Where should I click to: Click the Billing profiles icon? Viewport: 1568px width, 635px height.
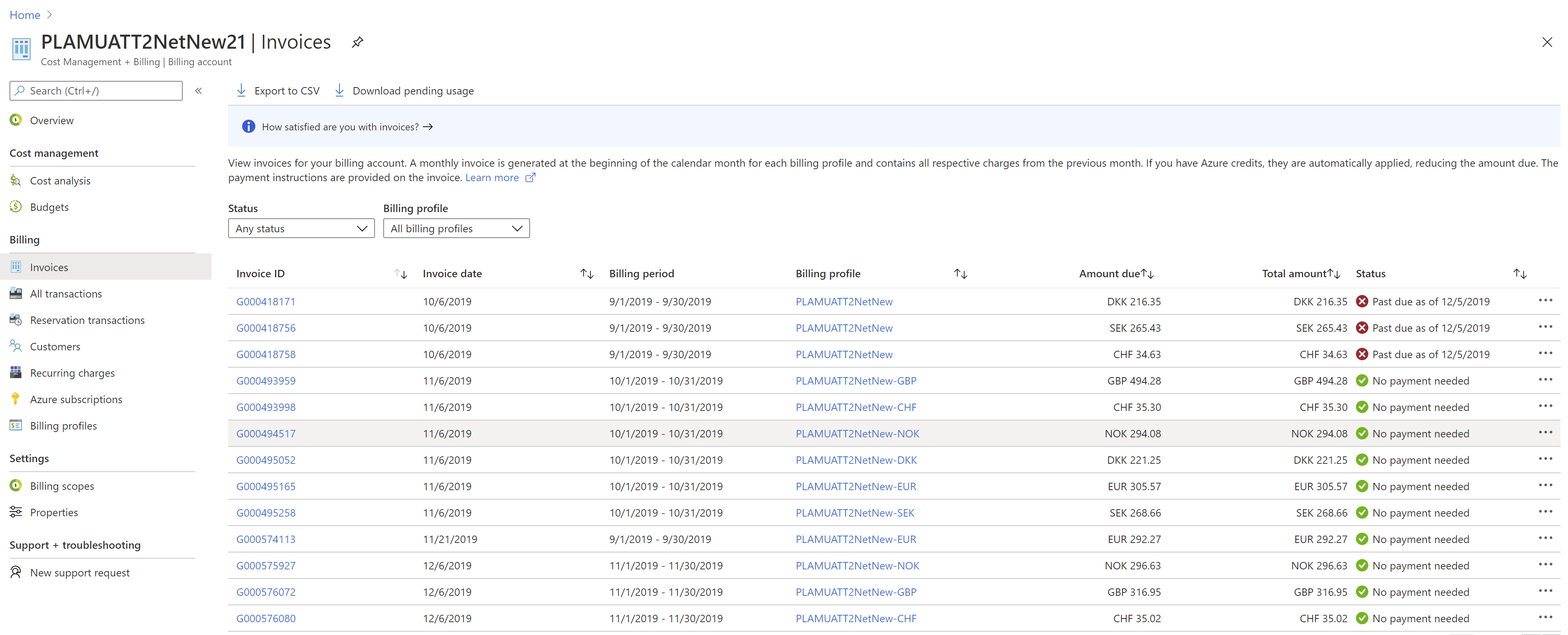16,425
